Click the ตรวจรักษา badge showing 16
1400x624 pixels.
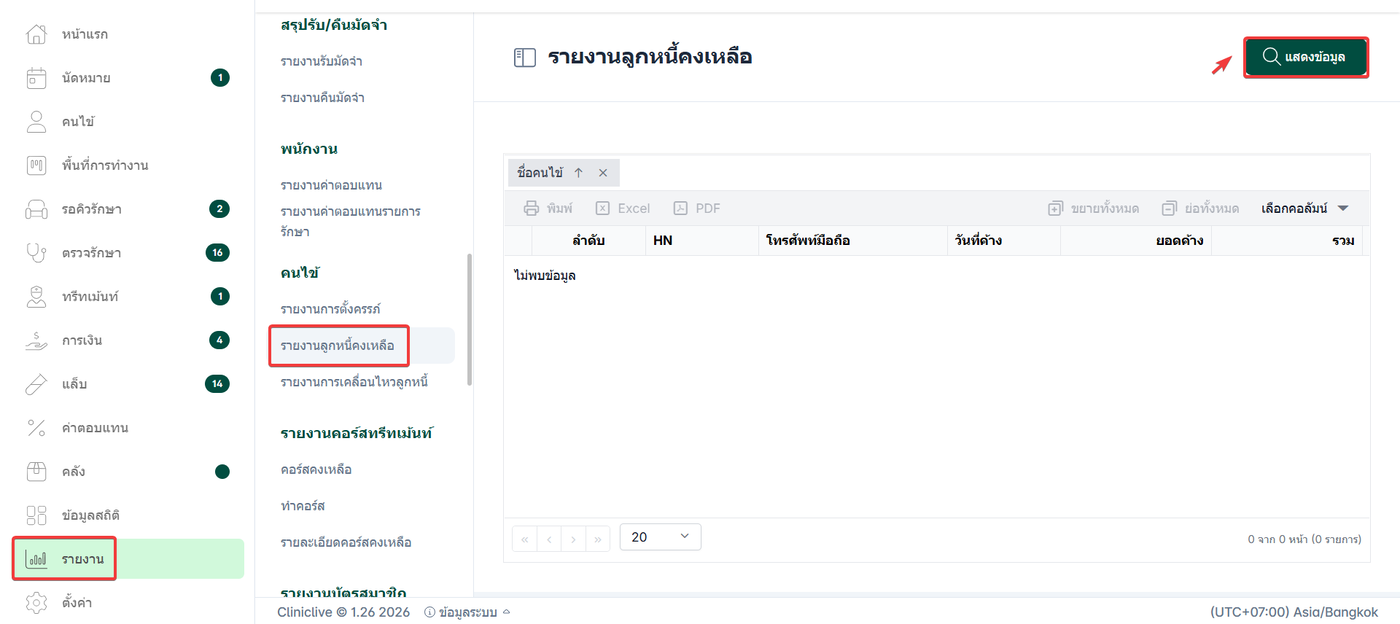(217, 252)
